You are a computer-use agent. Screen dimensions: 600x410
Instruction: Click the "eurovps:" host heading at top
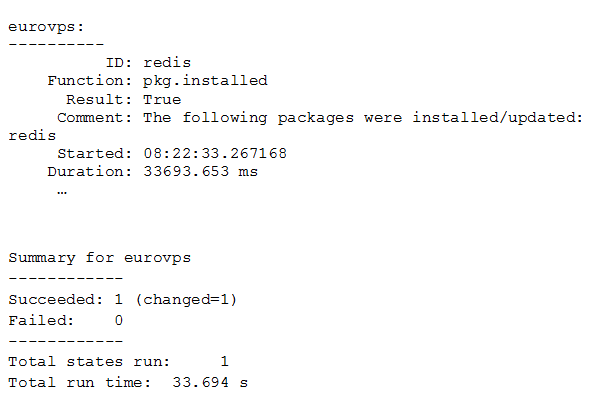46,26
